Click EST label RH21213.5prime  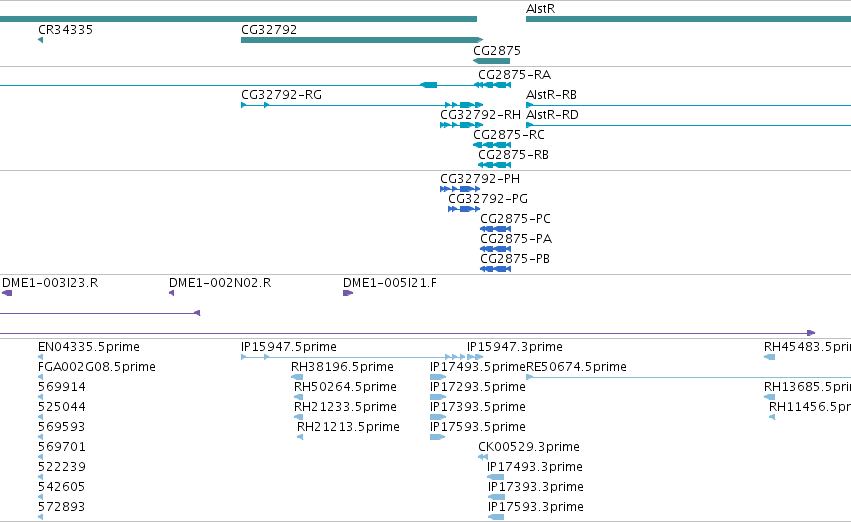(x=348, y=427)
